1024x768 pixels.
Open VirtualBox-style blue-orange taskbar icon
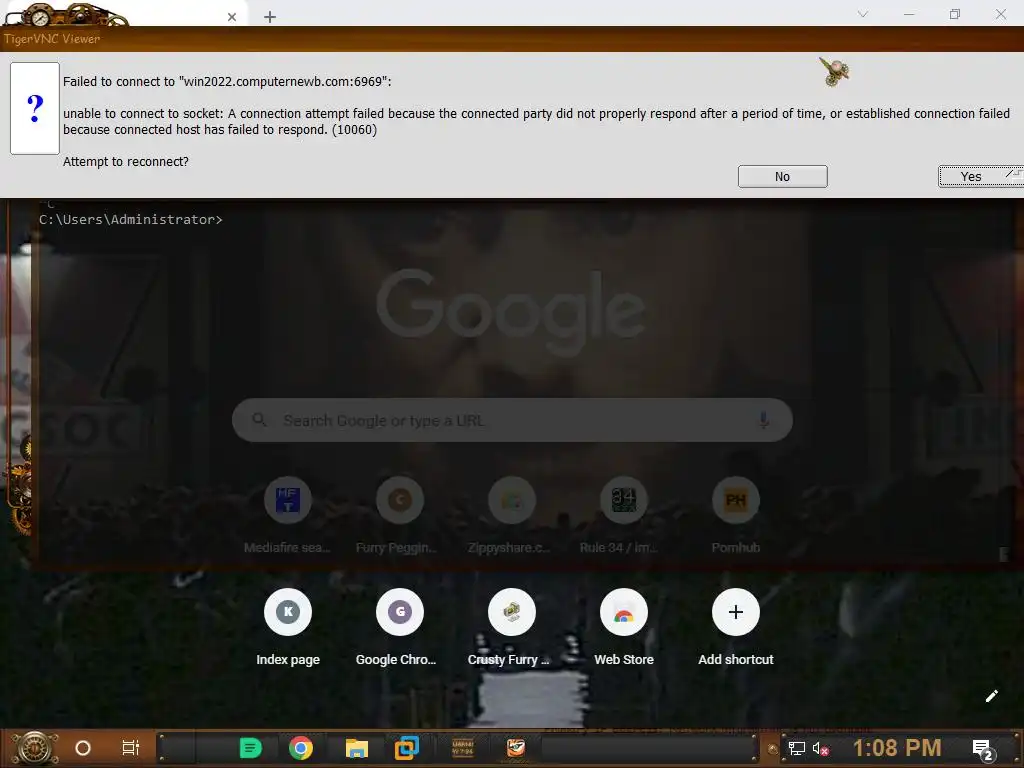click(x=407, y=748)
